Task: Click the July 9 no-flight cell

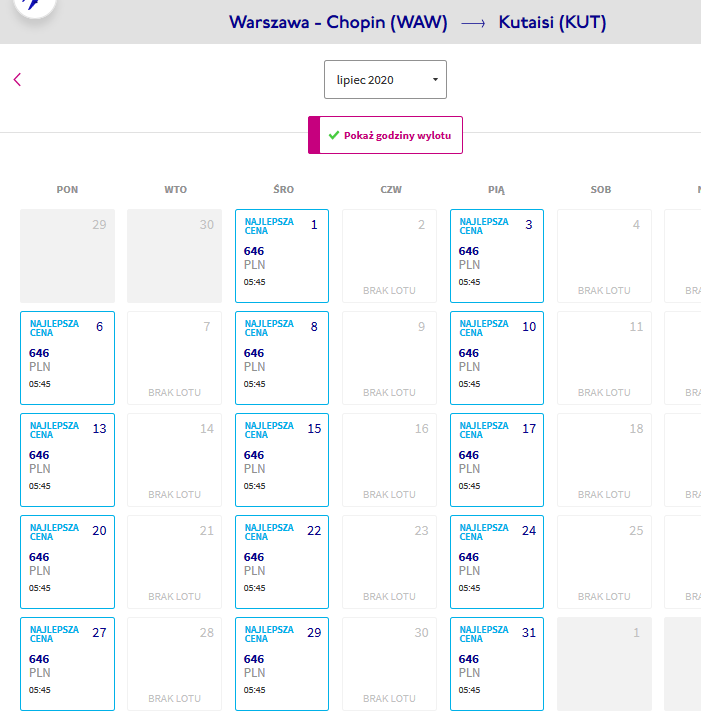Action: pos(389,358)
